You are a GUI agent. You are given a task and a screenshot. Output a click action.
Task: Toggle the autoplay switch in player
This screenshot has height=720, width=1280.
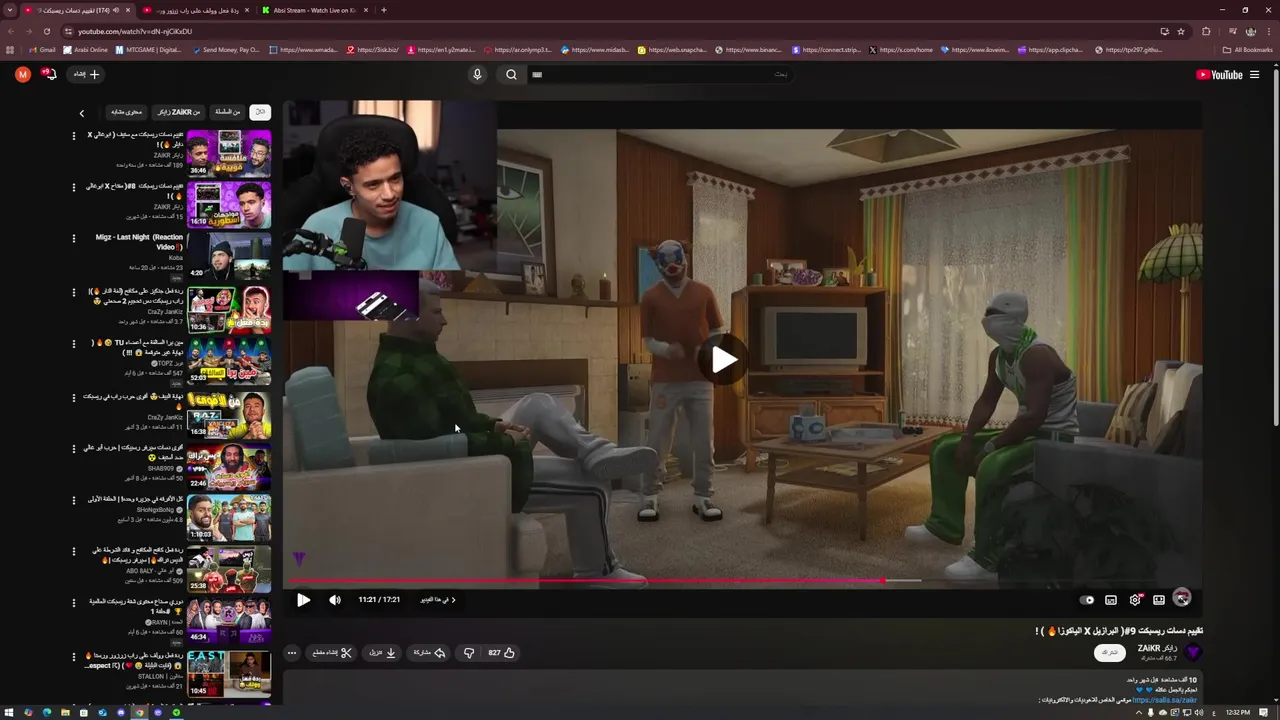click(1087, 600)
